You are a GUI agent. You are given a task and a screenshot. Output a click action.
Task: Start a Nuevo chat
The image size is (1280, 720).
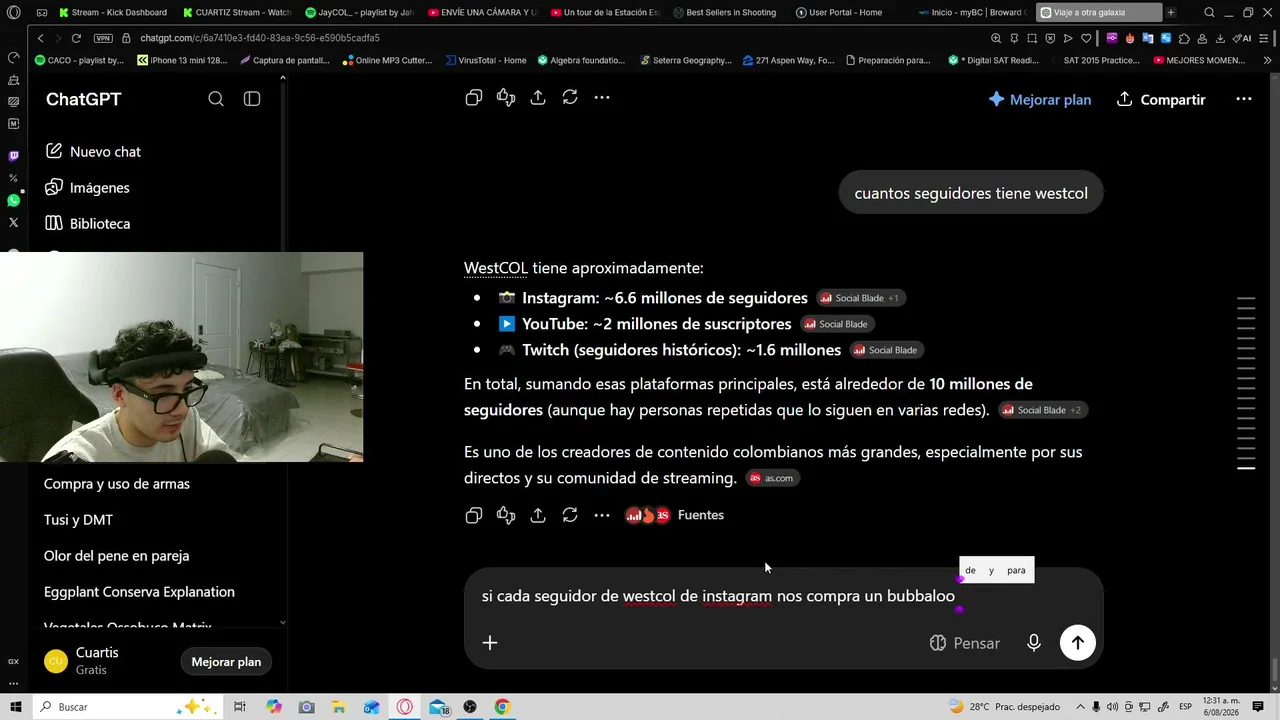(93, 152)
